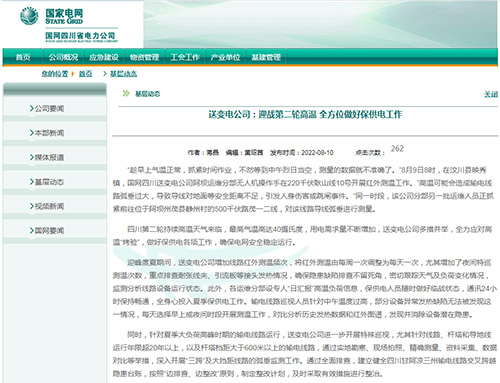The image size is (500, 383).
Task: Open the 应急建设 navigation menu item
Action: click(104, 57)
